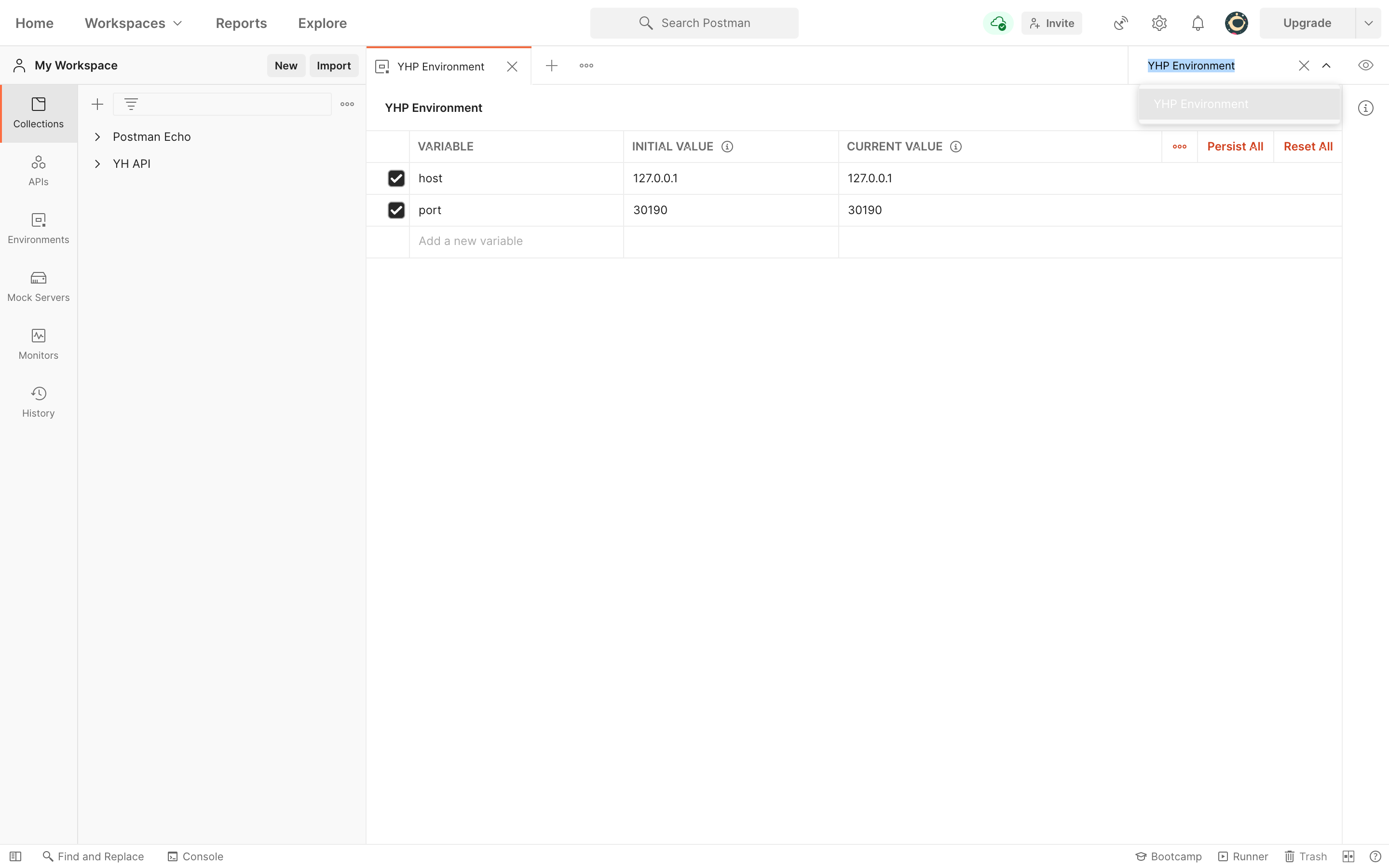Select the Reports menu item

[x=241, y=22]
